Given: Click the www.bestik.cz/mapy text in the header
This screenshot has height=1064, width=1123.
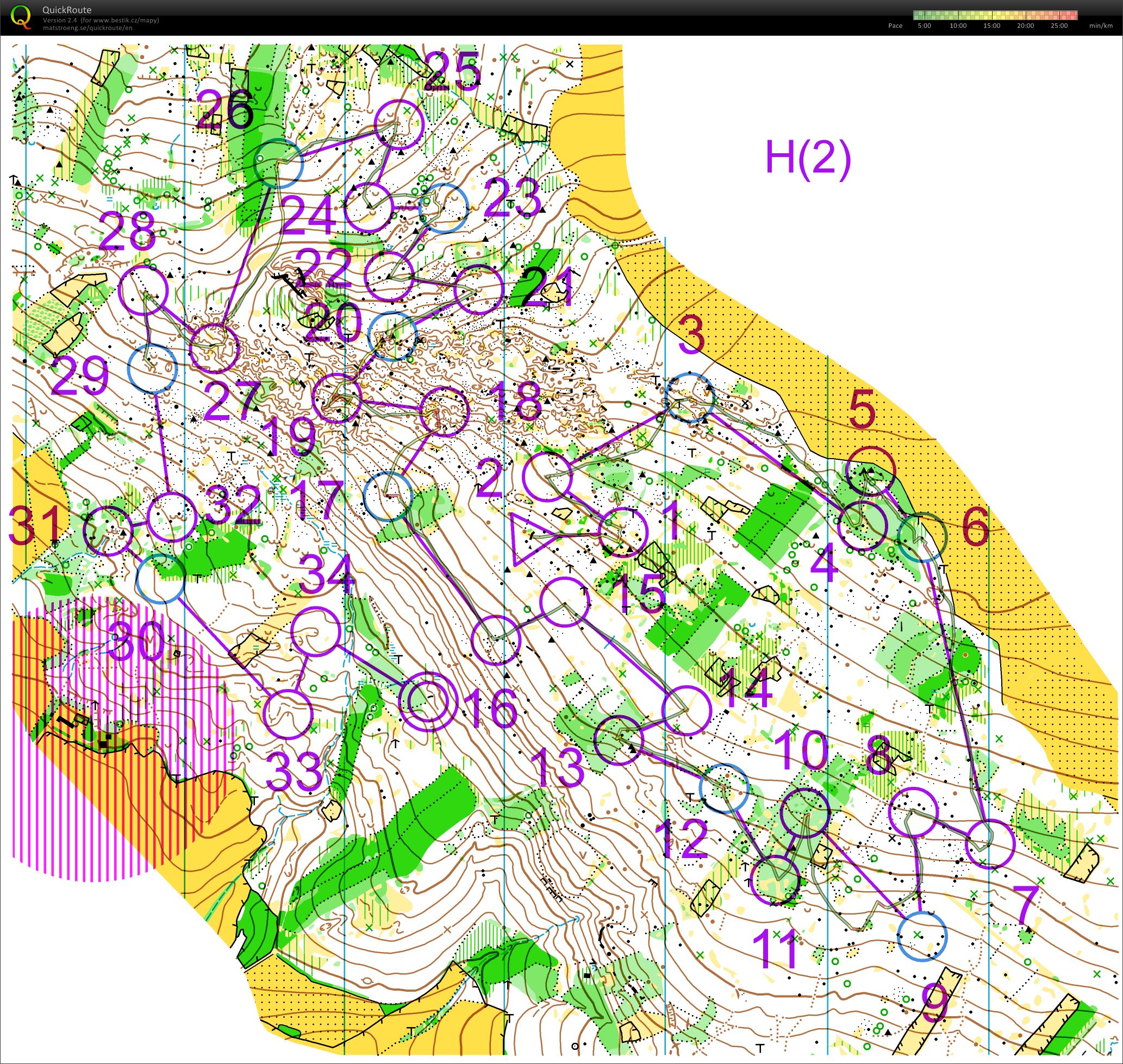Looking at the screenshot, I should coord(125,20).
